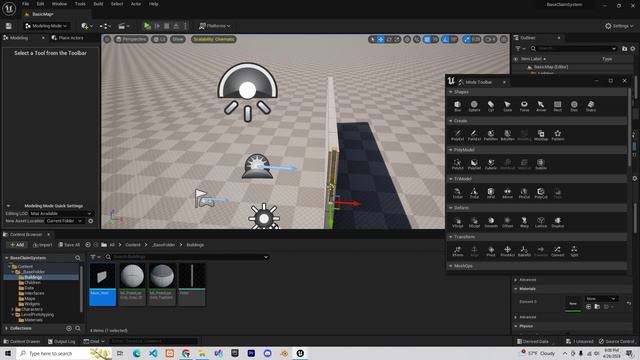Click the Add button in Content Browser
Image resolution: width=640 pixels, height=360 pixels.
17,245
